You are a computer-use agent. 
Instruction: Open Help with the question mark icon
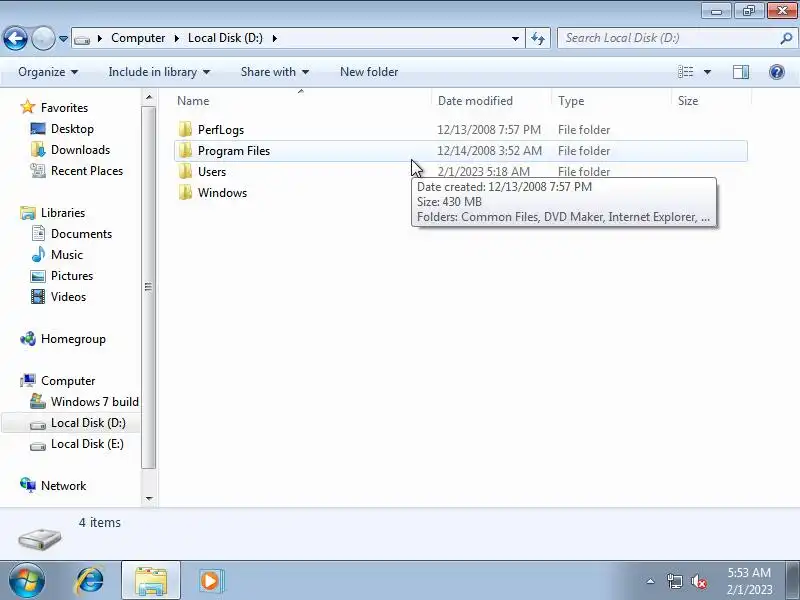777,72
